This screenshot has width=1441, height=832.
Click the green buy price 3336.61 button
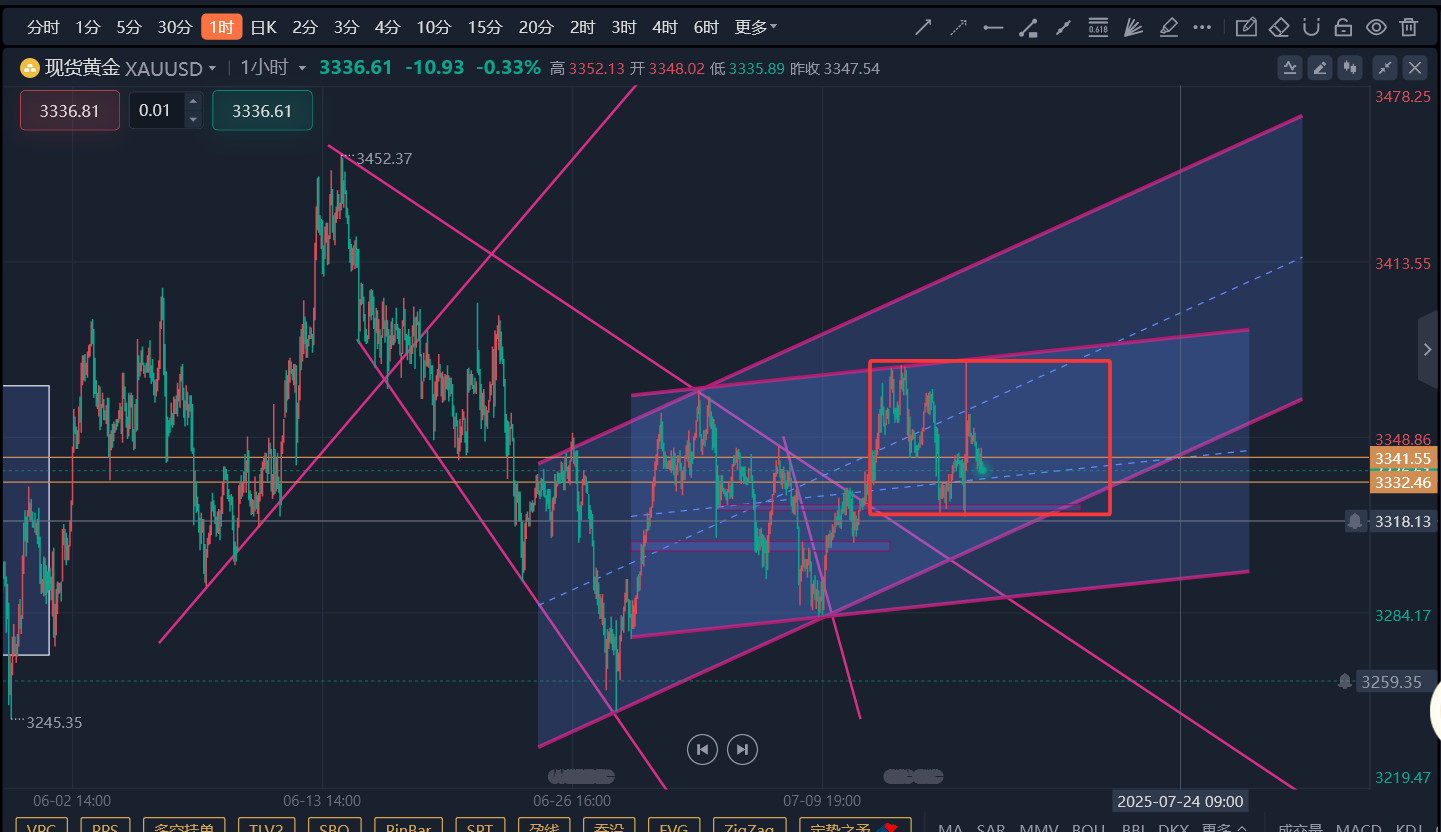tap(262, 111)
